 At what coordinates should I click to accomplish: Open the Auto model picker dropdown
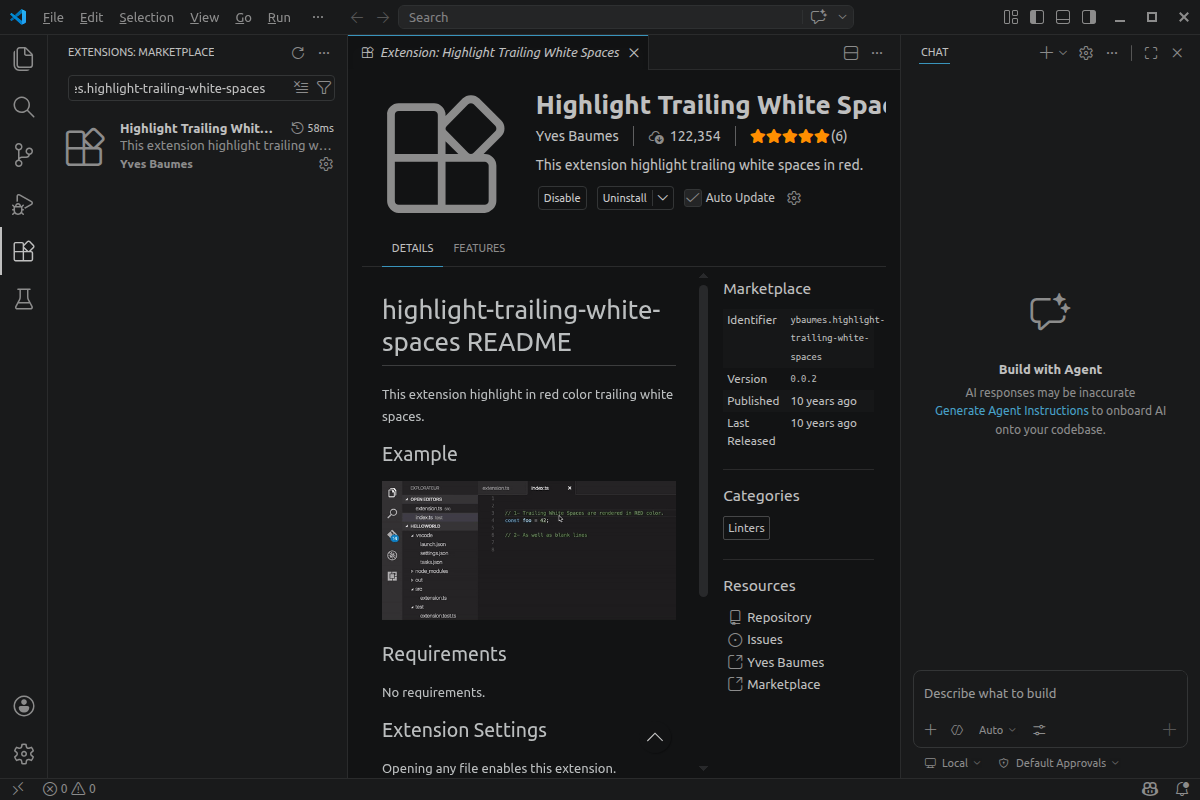pos(997,730)
